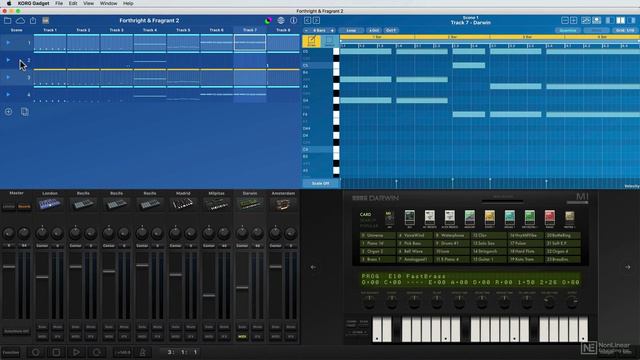Toggle the Loop button above piano roll

tap(351, 31)
